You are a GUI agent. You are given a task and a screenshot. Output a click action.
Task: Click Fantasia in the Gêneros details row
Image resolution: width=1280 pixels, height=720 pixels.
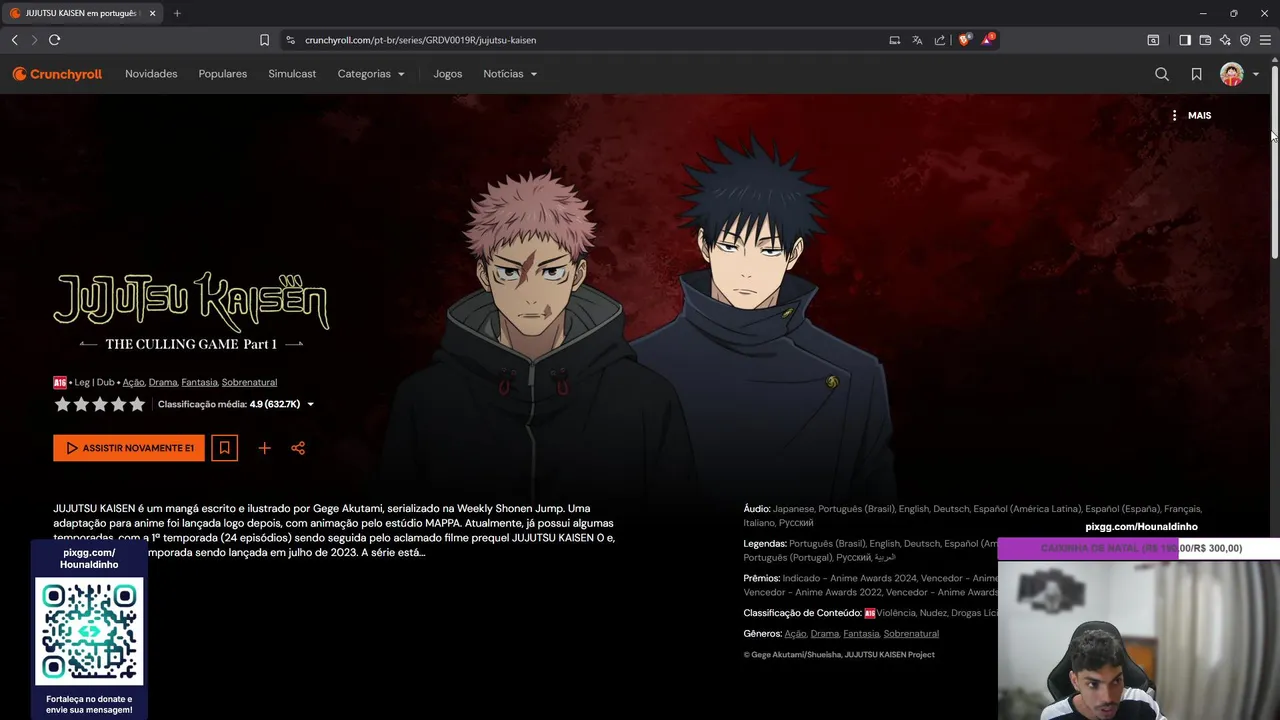click(x=861, y=634)
